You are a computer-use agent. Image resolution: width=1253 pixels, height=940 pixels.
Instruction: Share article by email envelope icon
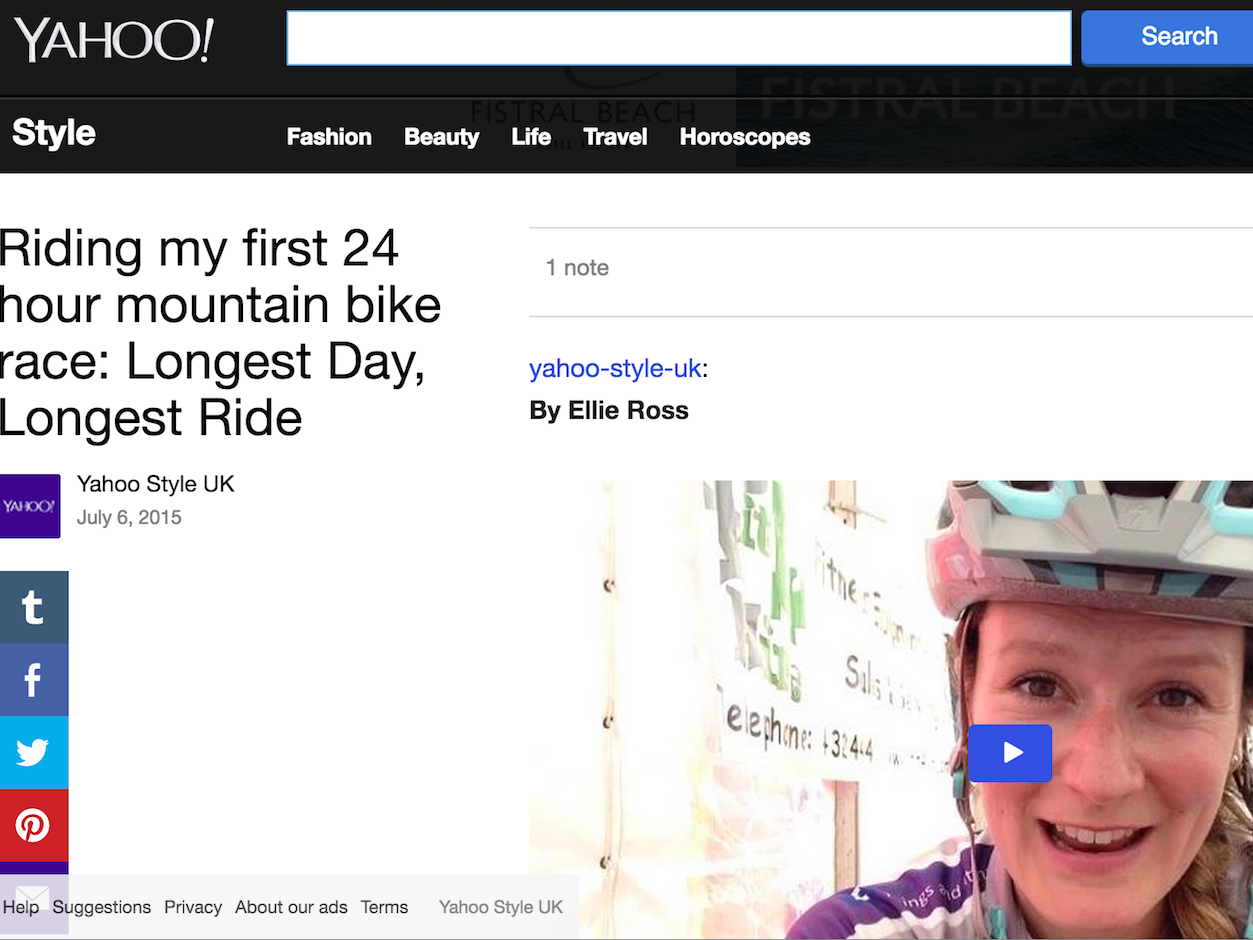coord(34,897)
